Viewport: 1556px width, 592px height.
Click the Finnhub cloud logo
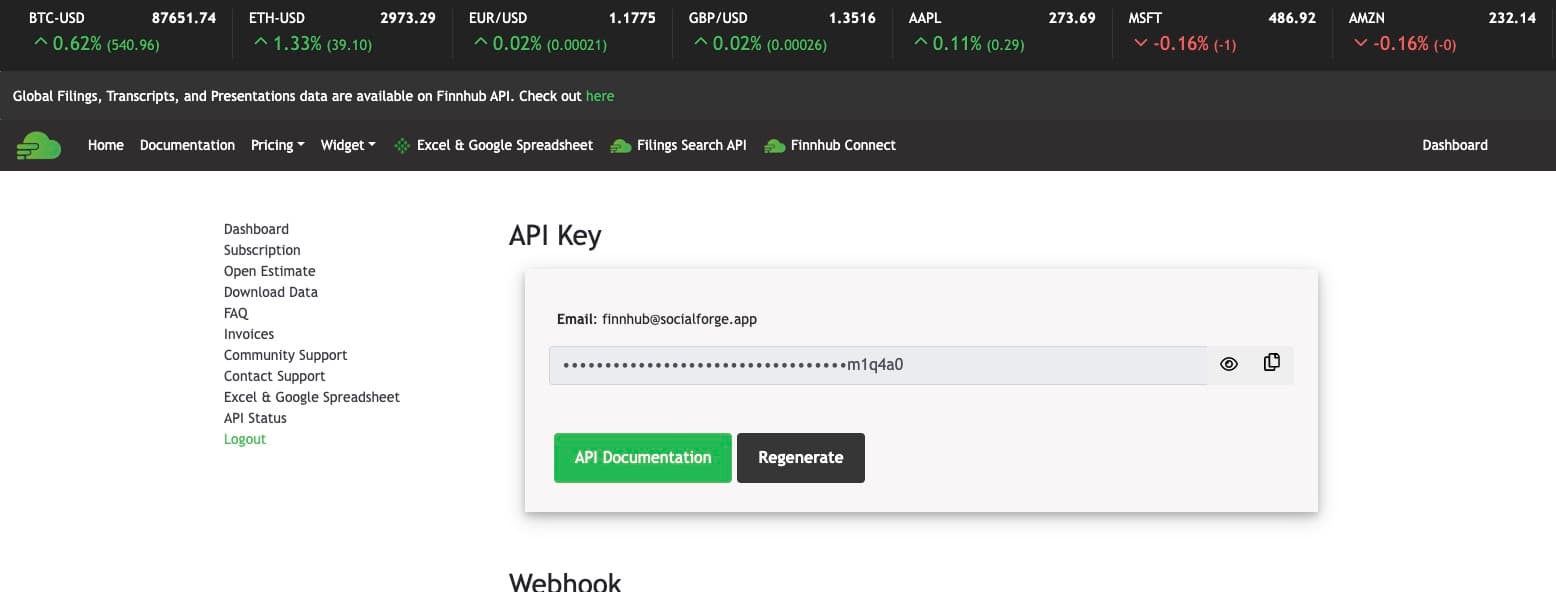click(37, 145)
